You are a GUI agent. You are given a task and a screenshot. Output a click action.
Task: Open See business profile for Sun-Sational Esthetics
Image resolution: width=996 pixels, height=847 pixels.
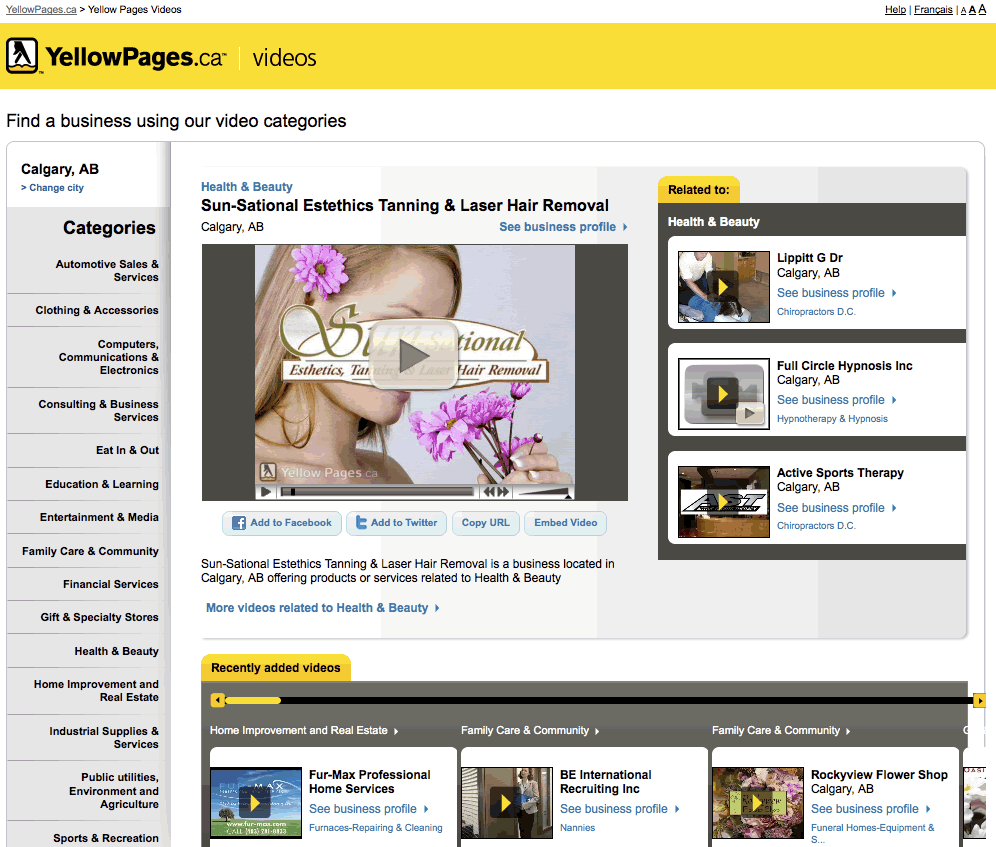[563, 227]
